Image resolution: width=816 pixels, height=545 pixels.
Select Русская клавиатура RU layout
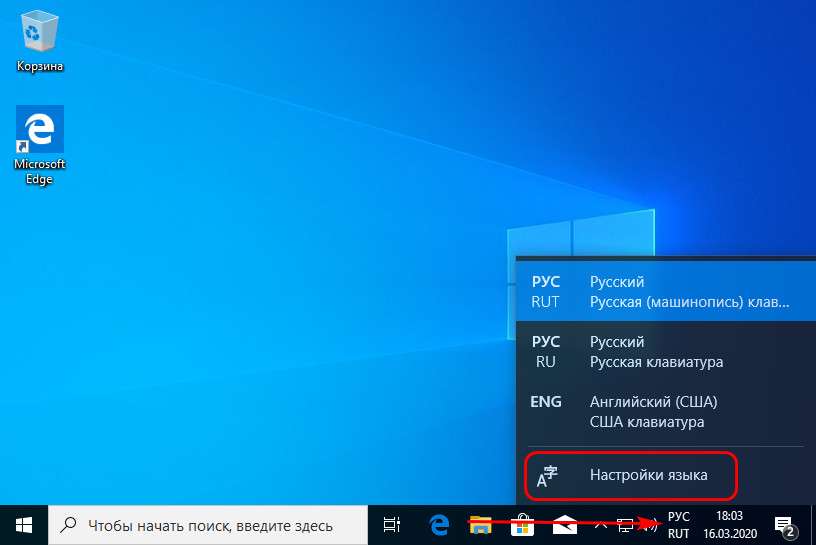(x=666, y=351)
